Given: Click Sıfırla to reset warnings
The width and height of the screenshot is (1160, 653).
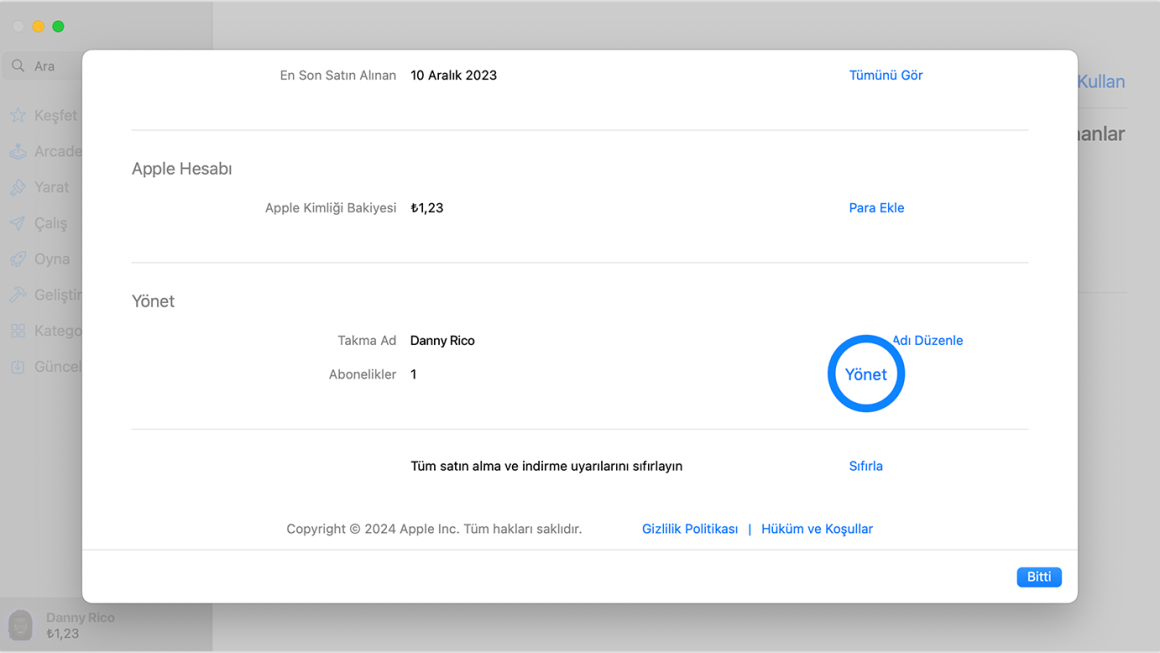Looking at the screenshot, I should click(x=866, y=466).
